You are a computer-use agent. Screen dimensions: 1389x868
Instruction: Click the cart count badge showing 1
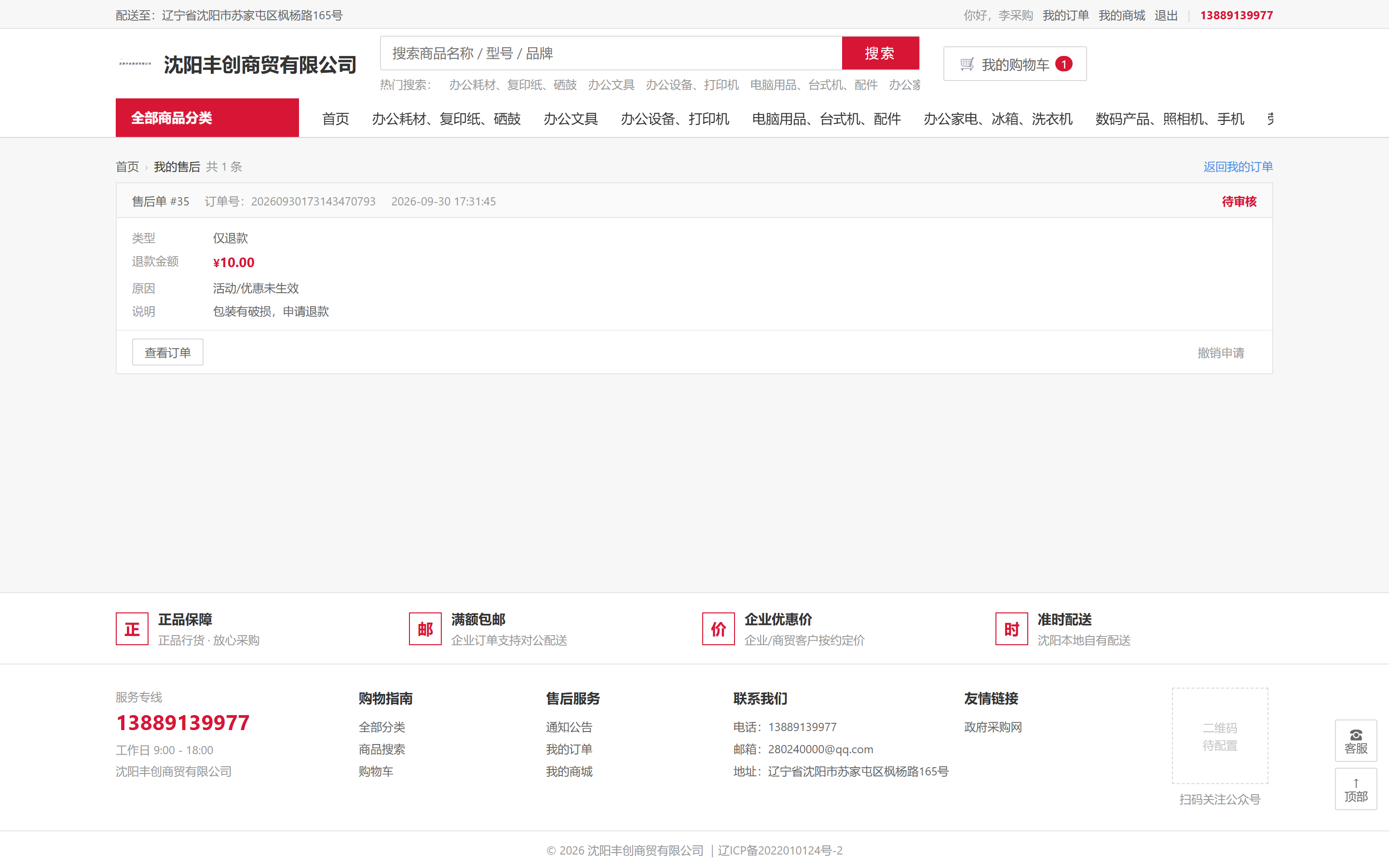tap(1063, 64)
